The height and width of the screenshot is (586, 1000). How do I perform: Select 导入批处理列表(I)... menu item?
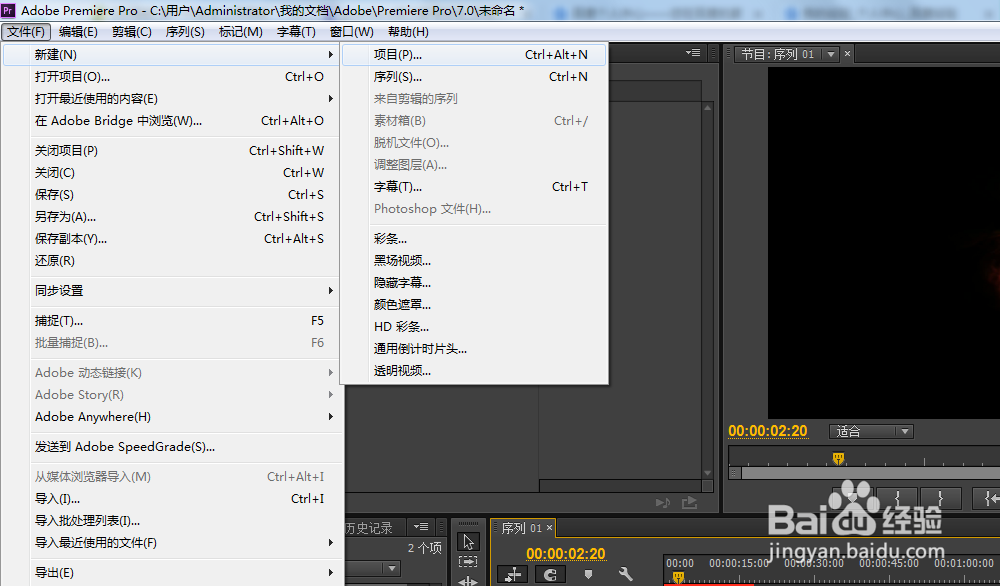171,521
